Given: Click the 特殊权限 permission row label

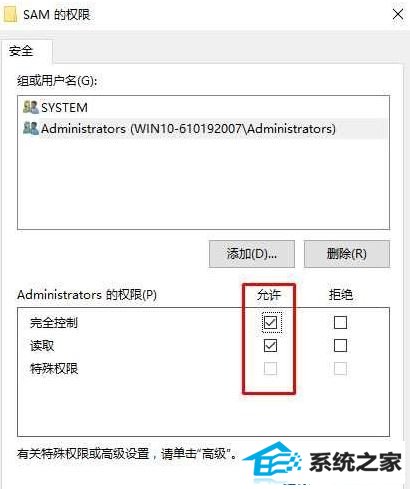Looking at the screenshot, I should [x=54, y=369].
